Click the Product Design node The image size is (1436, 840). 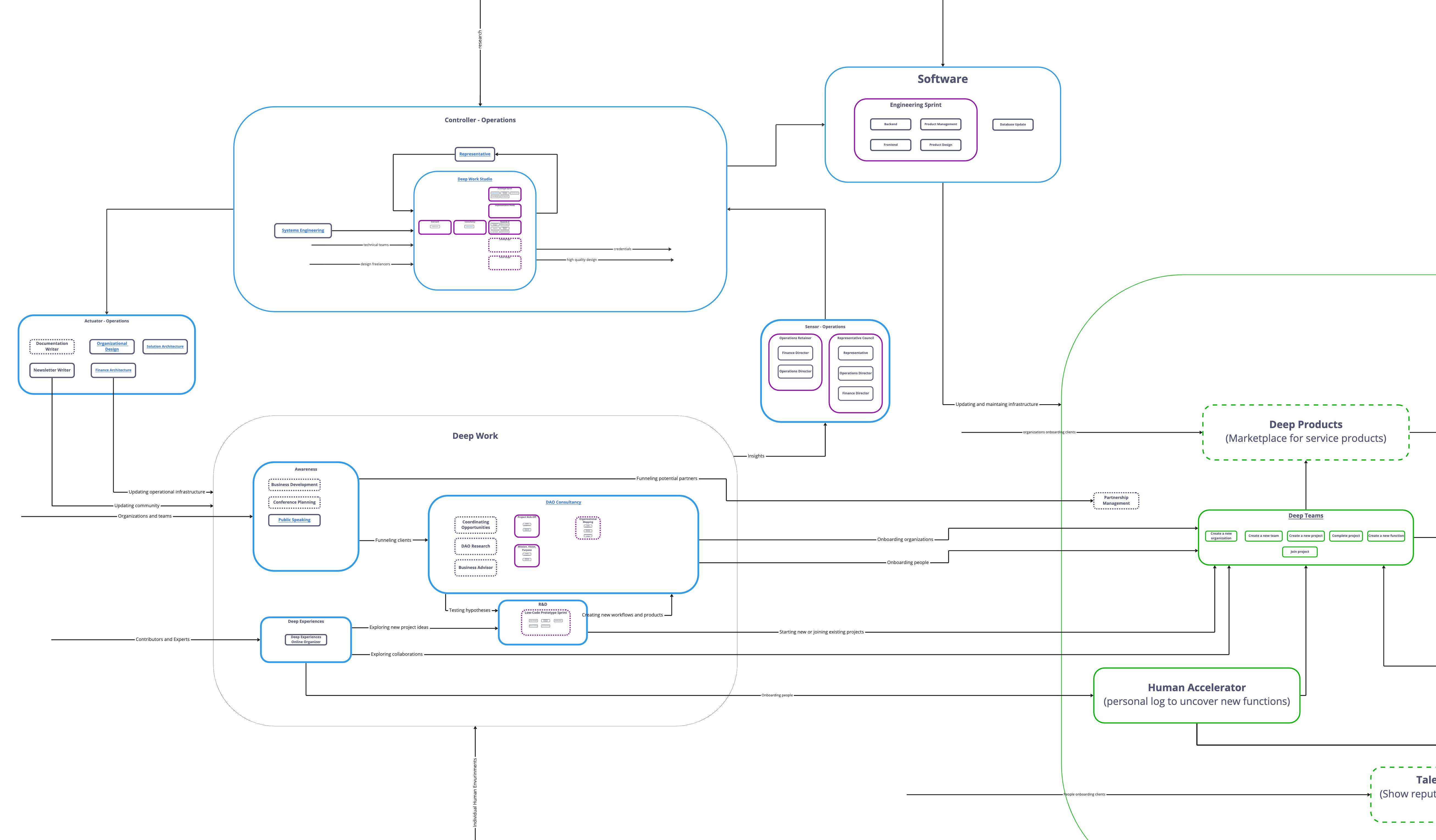click(940, 145)
